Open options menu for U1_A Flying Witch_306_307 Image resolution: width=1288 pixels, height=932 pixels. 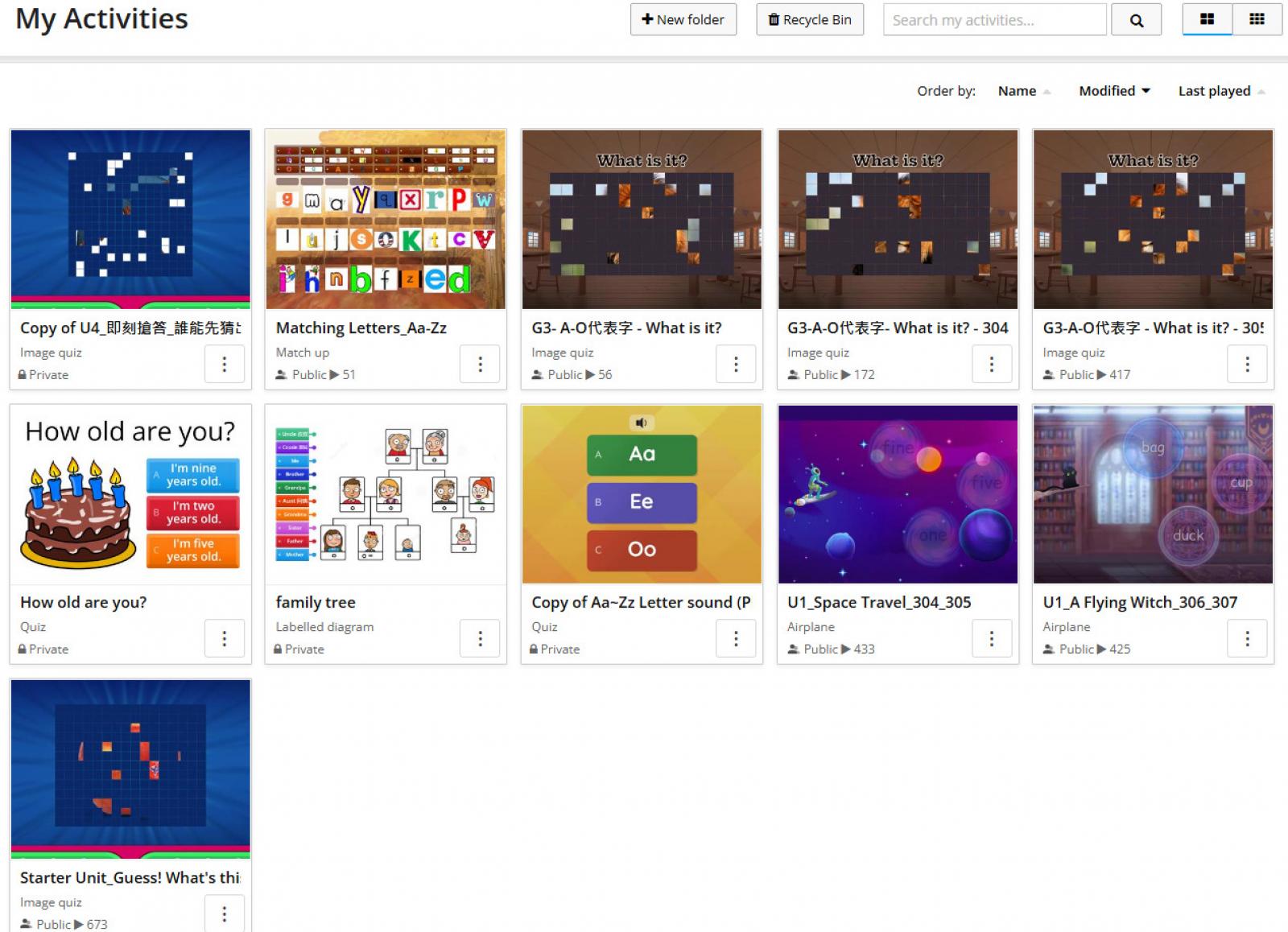1247,639
